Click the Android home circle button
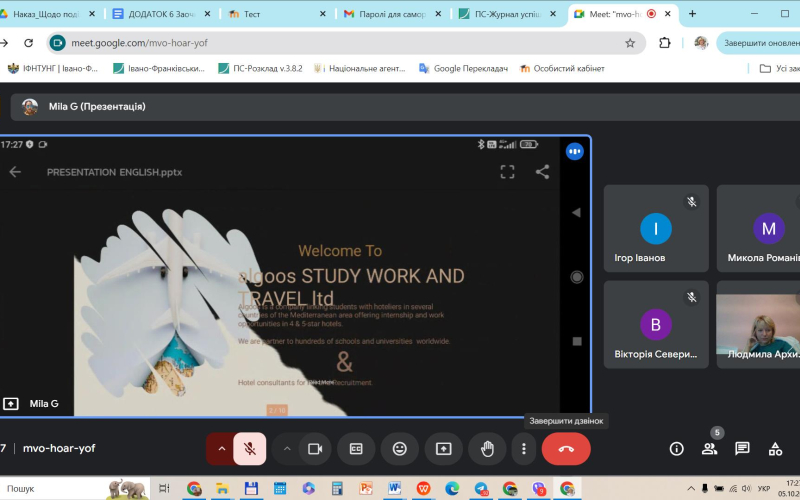 [x=577, y=277]
